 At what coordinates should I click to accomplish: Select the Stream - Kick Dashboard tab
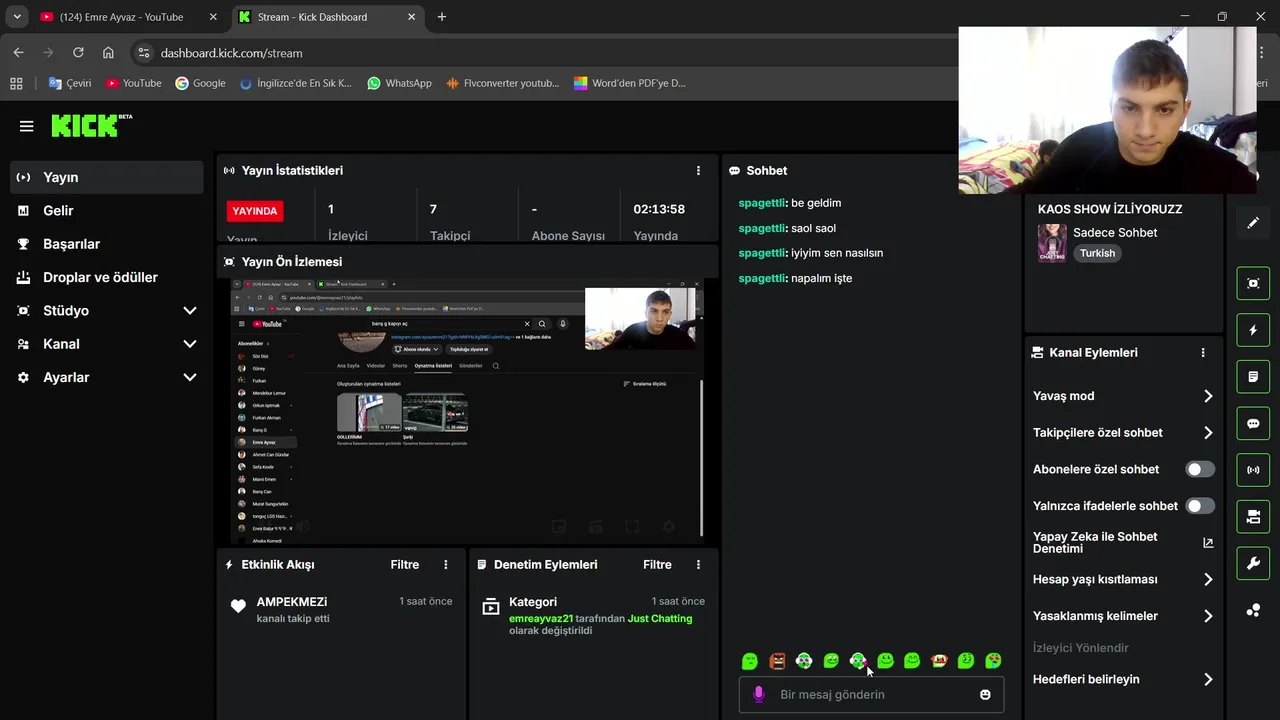coord(327,17)
